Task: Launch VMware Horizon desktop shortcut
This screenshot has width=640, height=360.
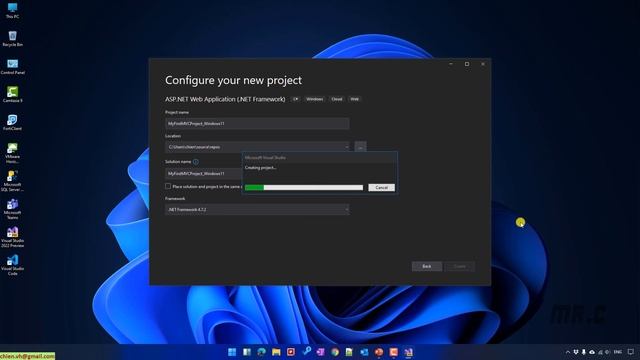Action: tap(12, 153)
